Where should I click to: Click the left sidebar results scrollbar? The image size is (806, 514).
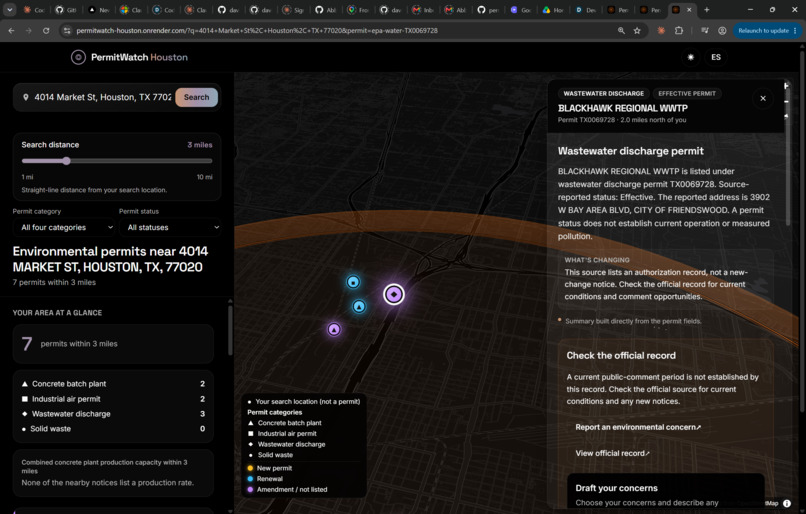pos(230,331)
